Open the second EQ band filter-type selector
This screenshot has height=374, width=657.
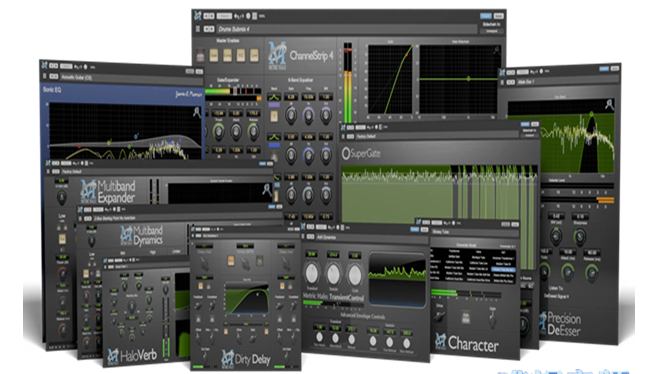[274, 137]
